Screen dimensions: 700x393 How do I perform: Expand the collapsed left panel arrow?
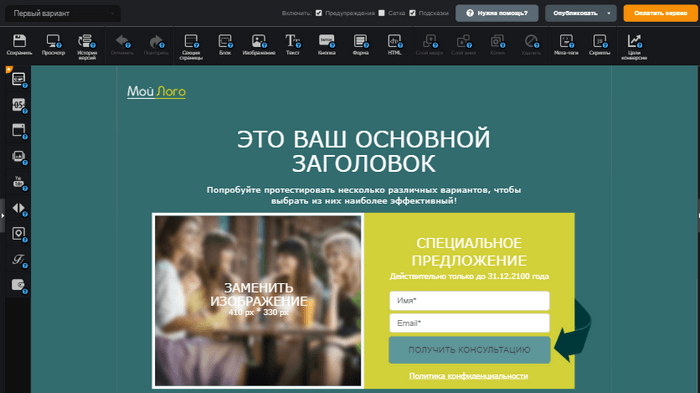(3, 216)
